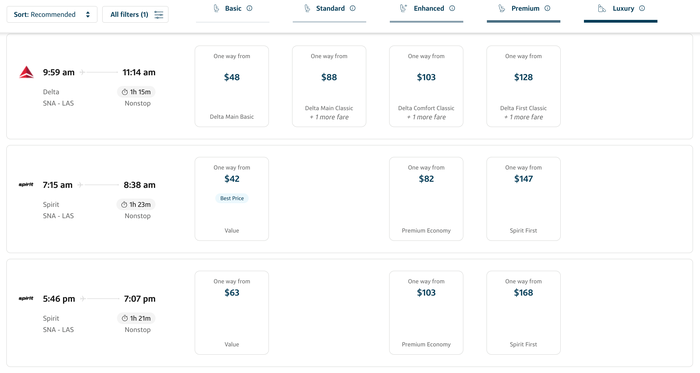This screenshot has height=373, width=700.
Task: Choose the $103 Delta Comfort Classic fare
Action: (x=426, y=86)
